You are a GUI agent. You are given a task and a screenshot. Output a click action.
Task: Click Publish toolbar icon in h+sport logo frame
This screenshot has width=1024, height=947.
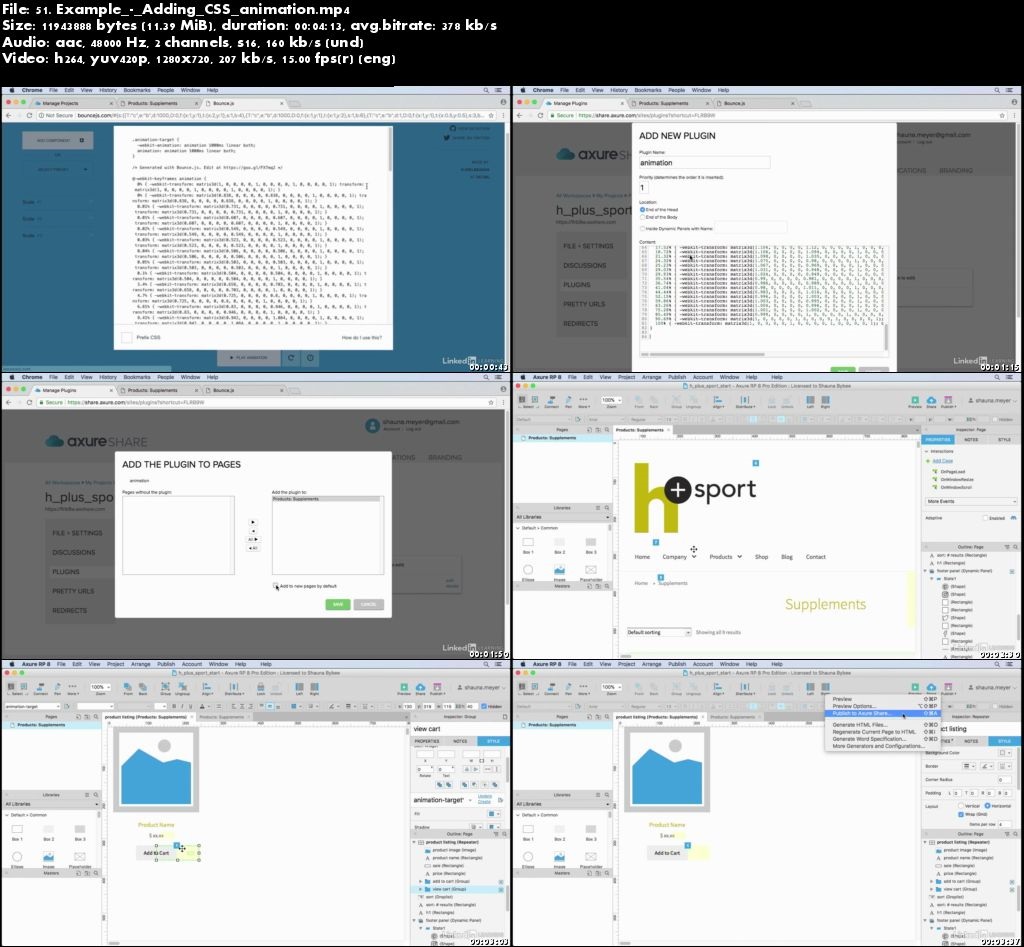[x=948, y=401]
